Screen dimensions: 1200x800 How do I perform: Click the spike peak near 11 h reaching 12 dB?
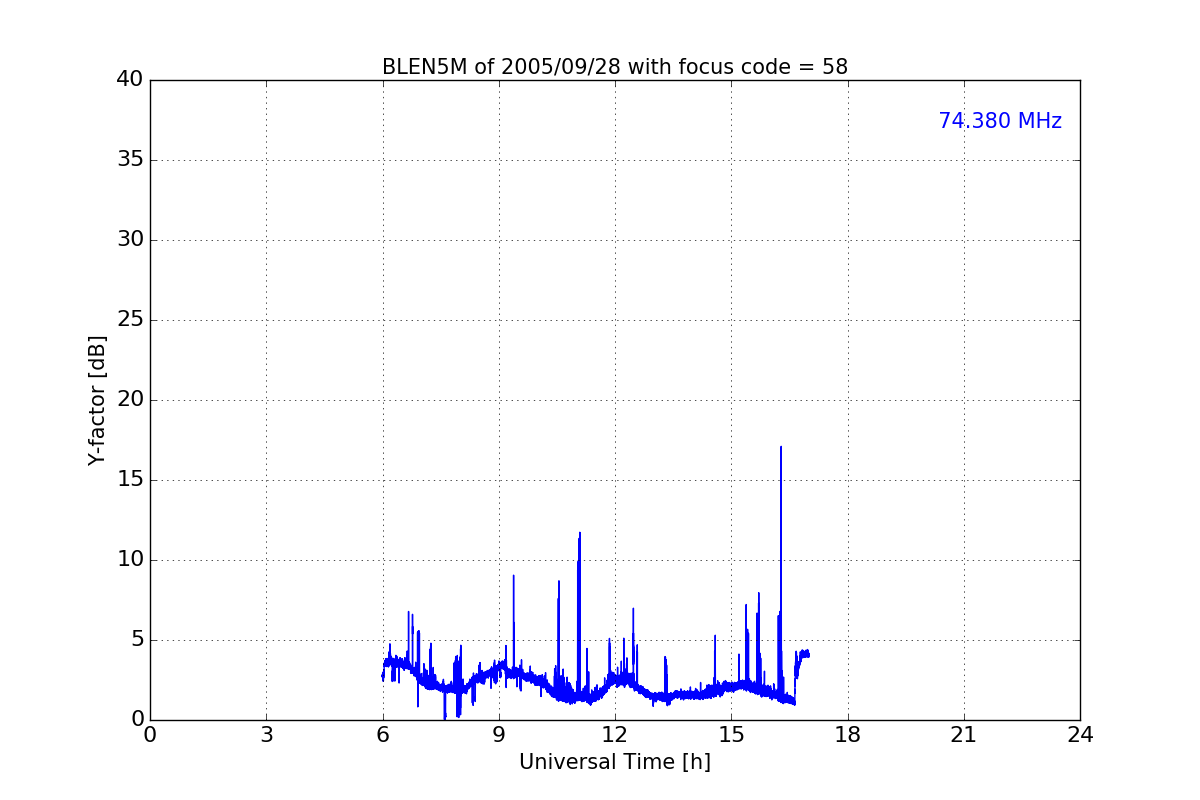[x=579, y=534]
